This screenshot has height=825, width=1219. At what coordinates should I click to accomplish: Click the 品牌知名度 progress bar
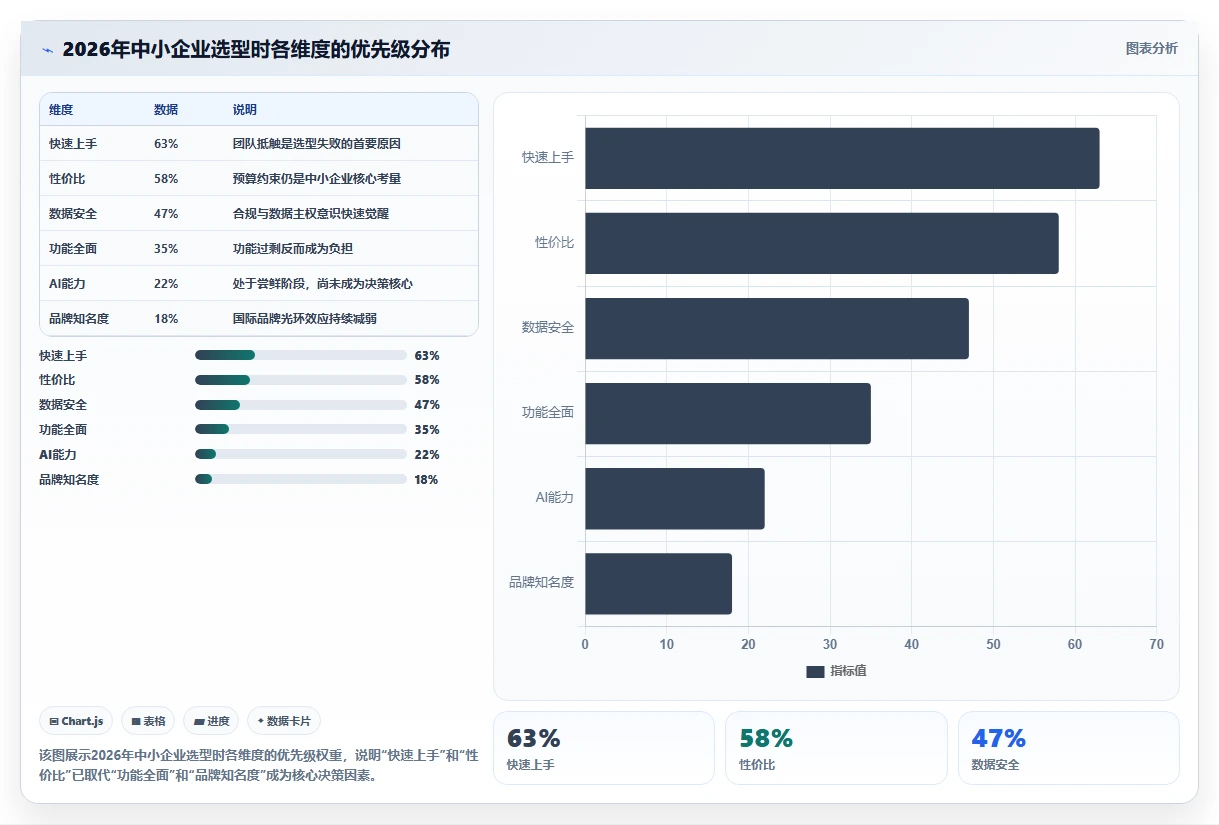(x=300, y=480)
